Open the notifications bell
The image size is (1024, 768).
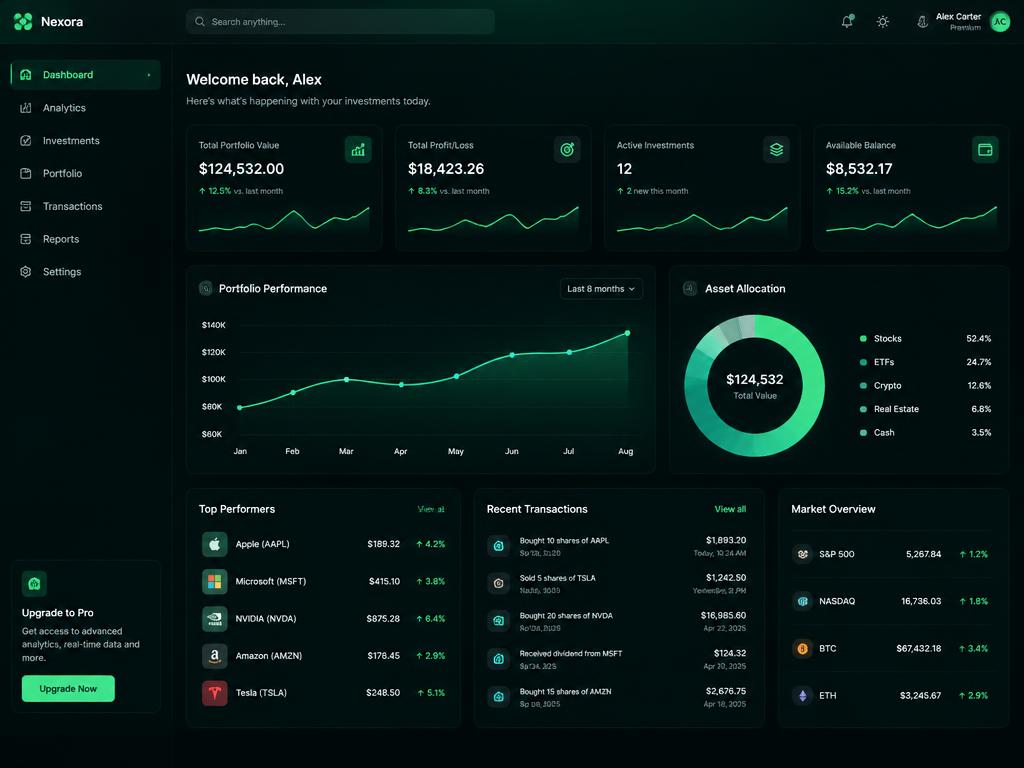point(847,22)
